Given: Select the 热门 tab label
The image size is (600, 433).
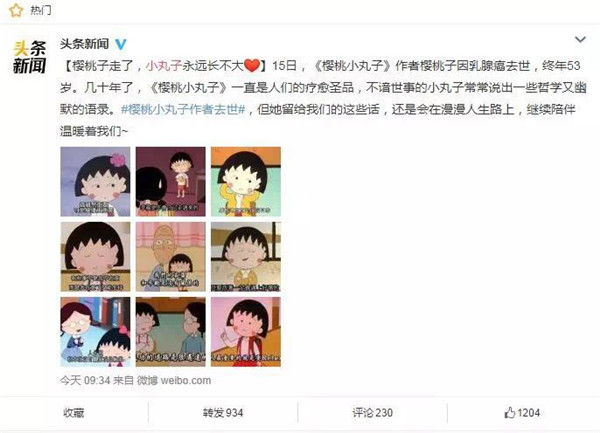Looking at the screenshot, I should [41, 10].
